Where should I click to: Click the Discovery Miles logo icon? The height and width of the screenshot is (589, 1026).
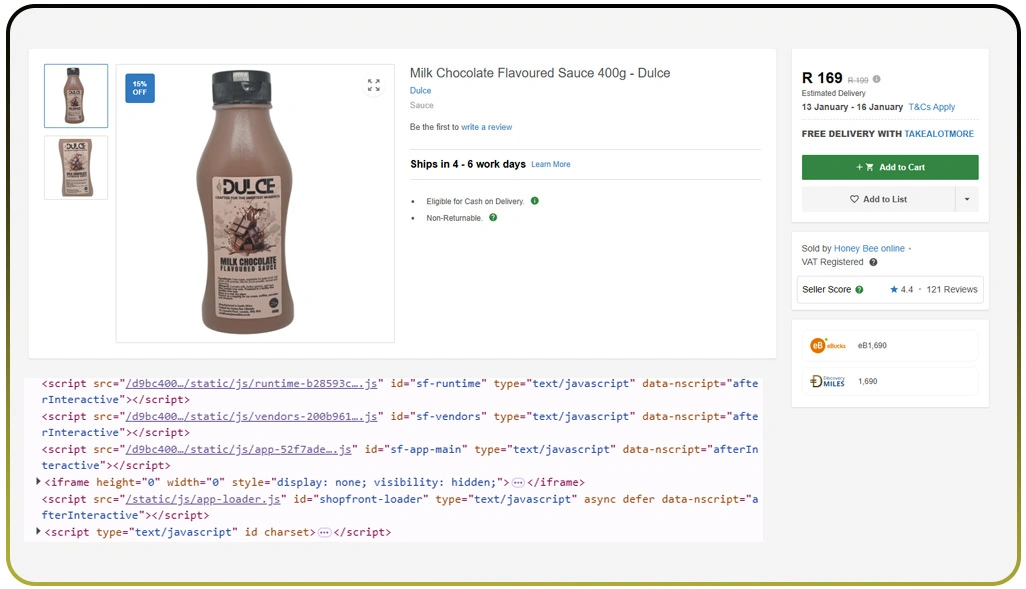[x=822, y=381]
